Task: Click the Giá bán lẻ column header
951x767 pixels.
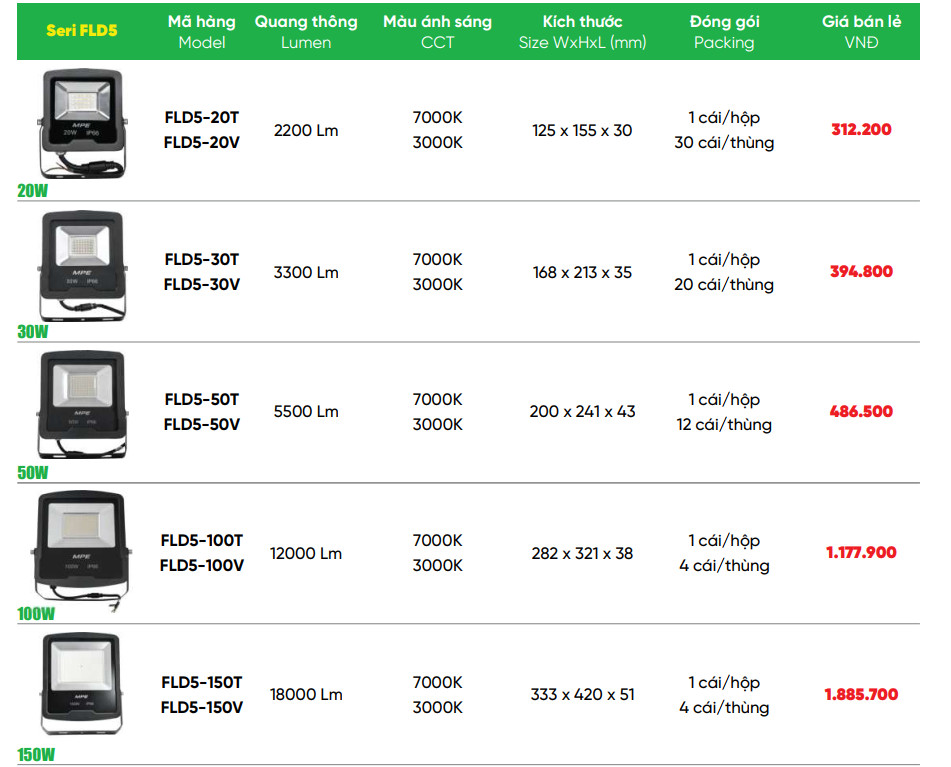Action: click(x=861, y=31)
